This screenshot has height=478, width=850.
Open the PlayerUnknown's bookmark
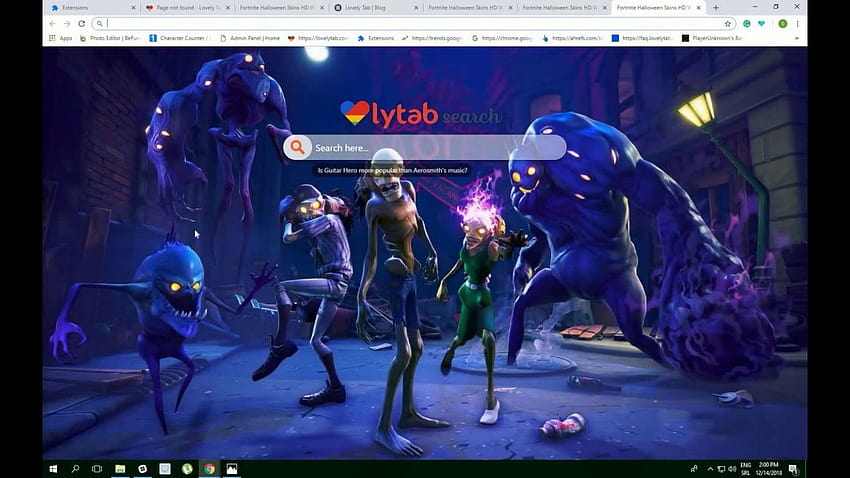point(712,38)
